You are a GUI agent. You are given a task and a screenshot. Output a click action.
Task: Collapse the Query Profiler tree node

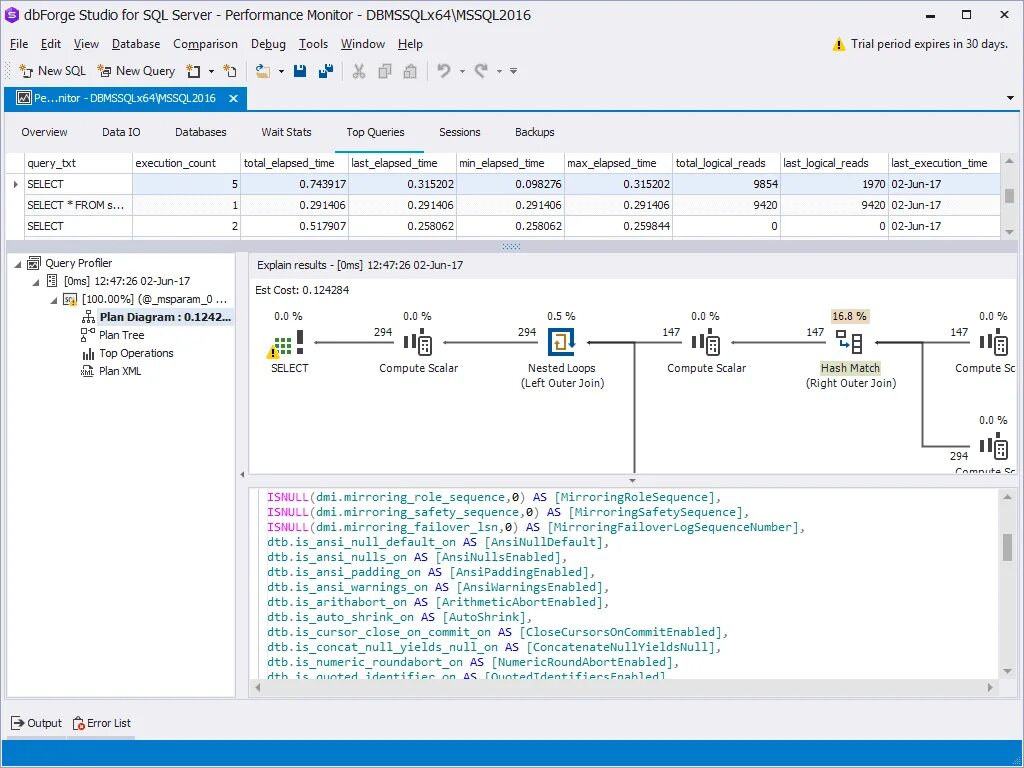point(18,264)
